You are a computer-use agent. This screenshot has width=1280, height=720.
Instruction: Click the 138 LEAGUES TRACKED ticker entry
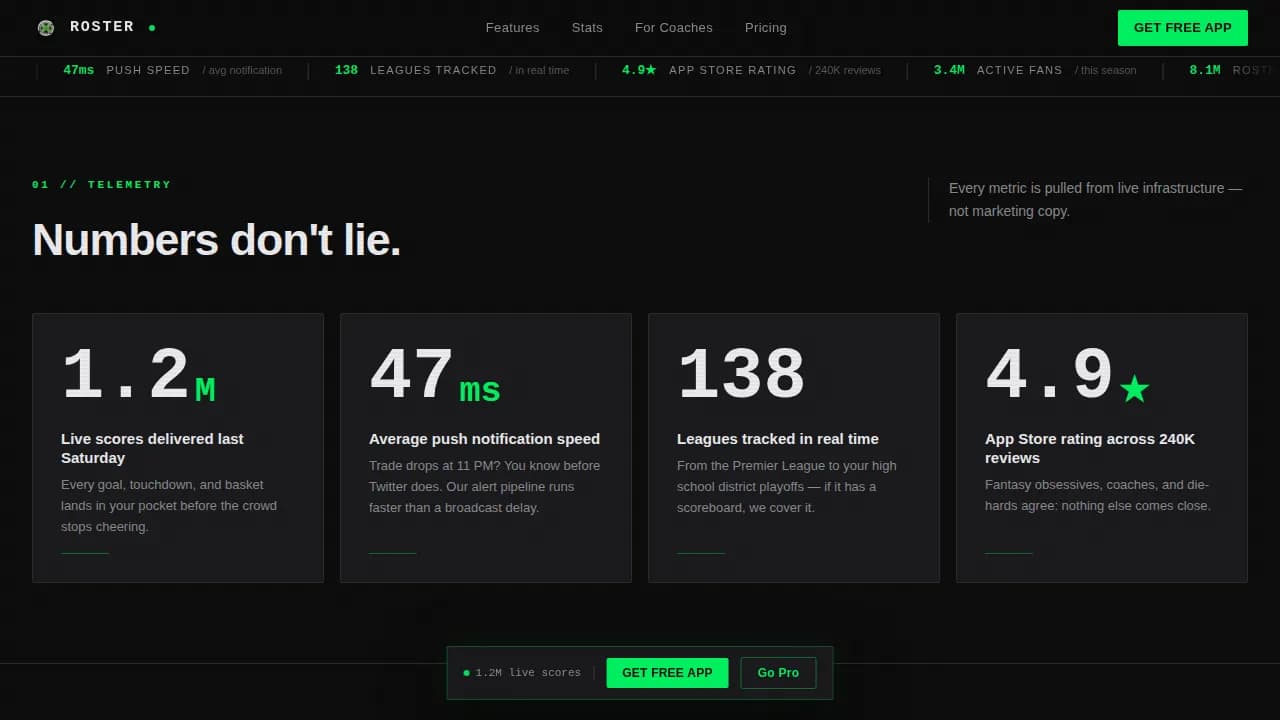pos(452,70)
